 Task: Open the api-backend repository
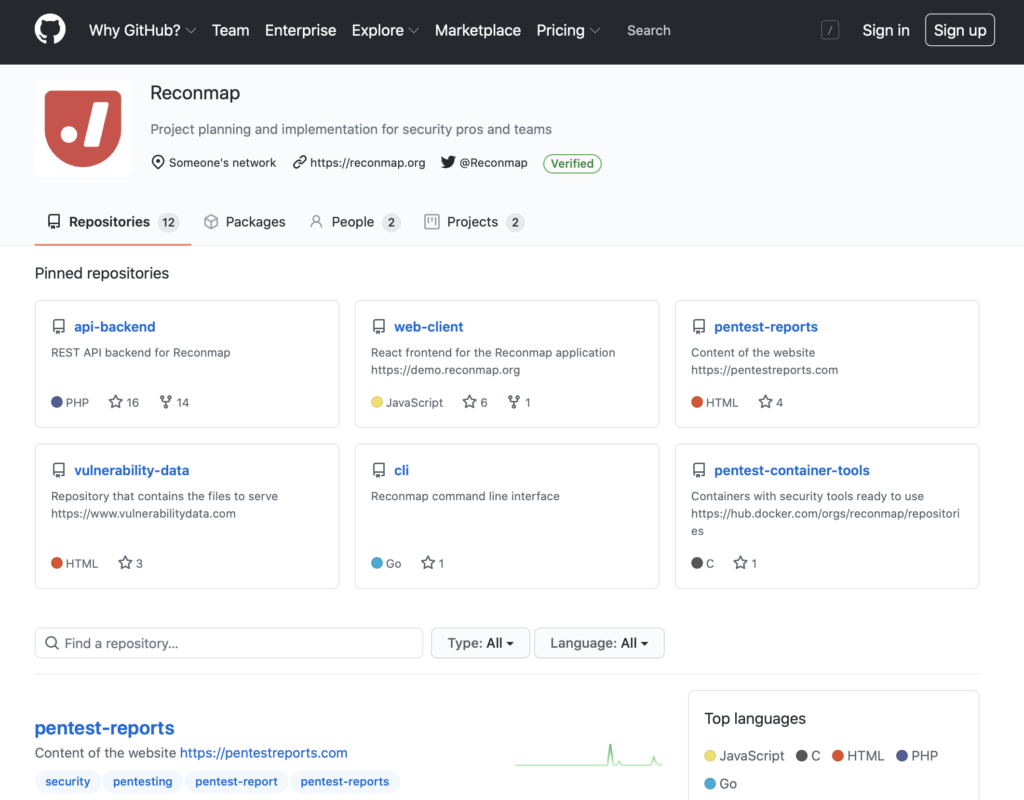click(114, 327)
